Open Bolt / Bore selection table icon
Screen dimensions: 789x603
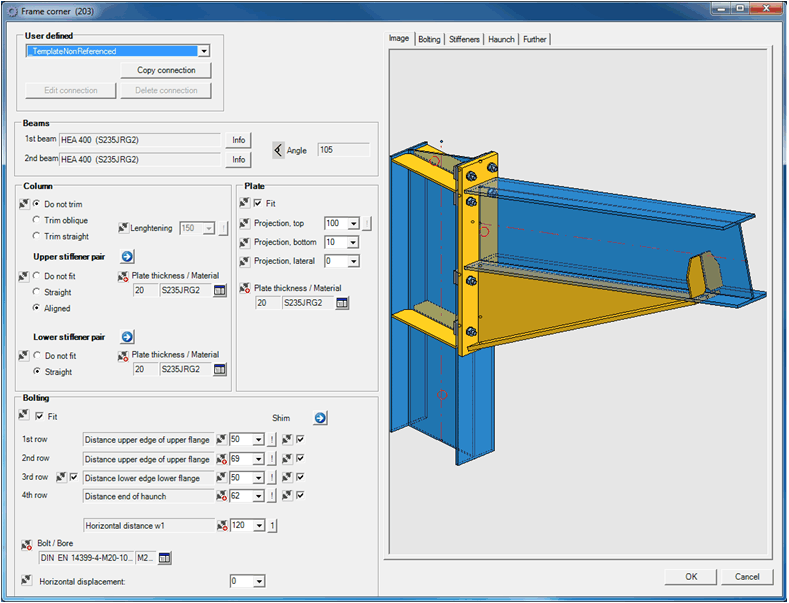click(165, 558)
